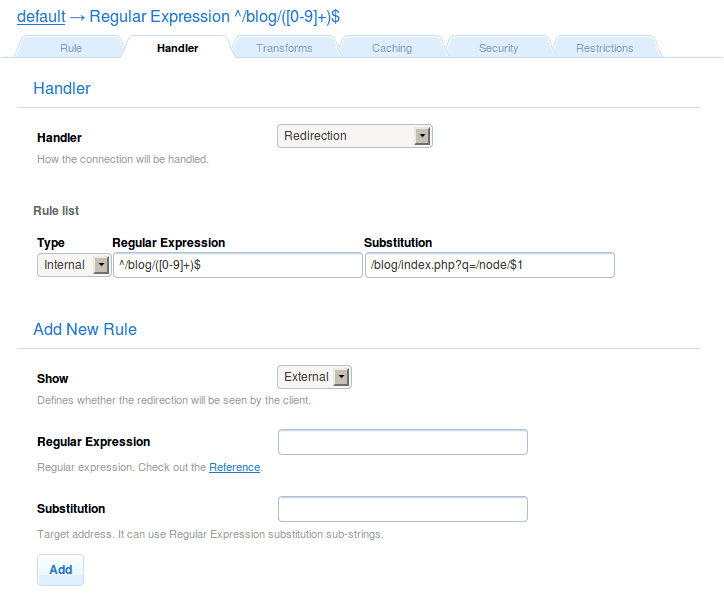Click the arrow button beside the Internal type
The image size is (724, 598).
tap(100, 265)
